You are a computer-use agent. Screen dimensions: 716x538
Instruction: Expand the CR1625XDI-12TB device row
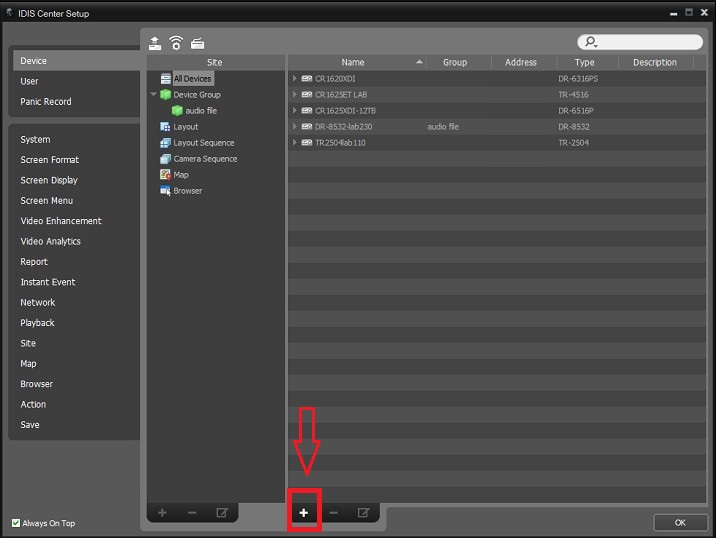click(x=295, y=111)
